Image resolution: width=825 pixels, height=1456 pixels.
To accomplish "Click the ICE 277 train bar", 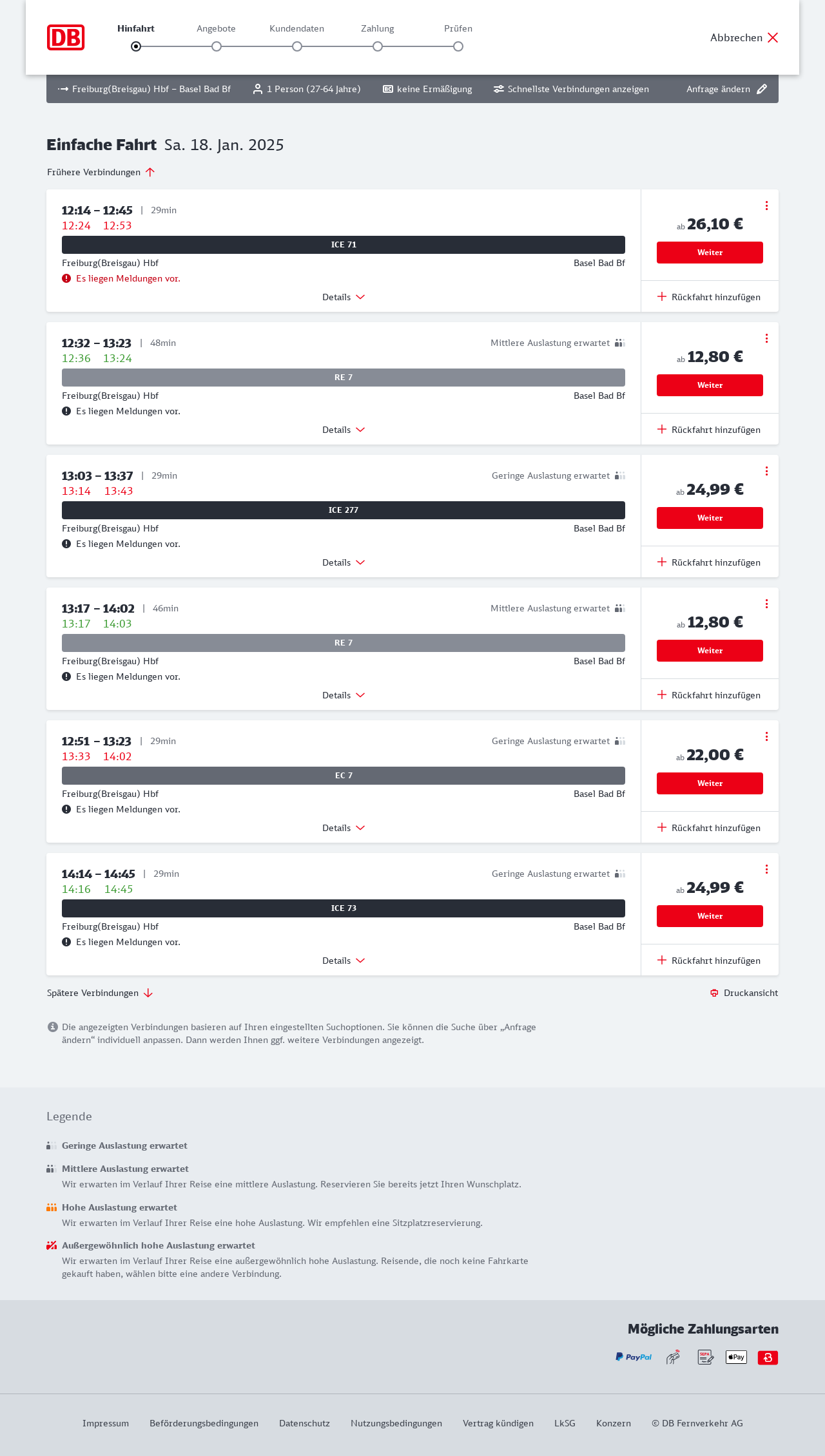I will [344, 510].
